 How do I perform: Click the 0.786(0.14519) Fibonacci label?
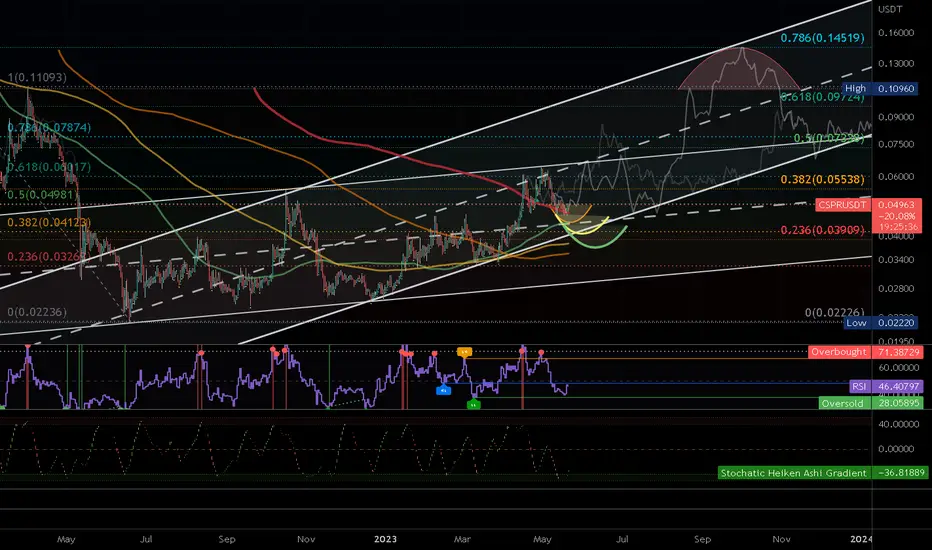click(x=823, y=38)
